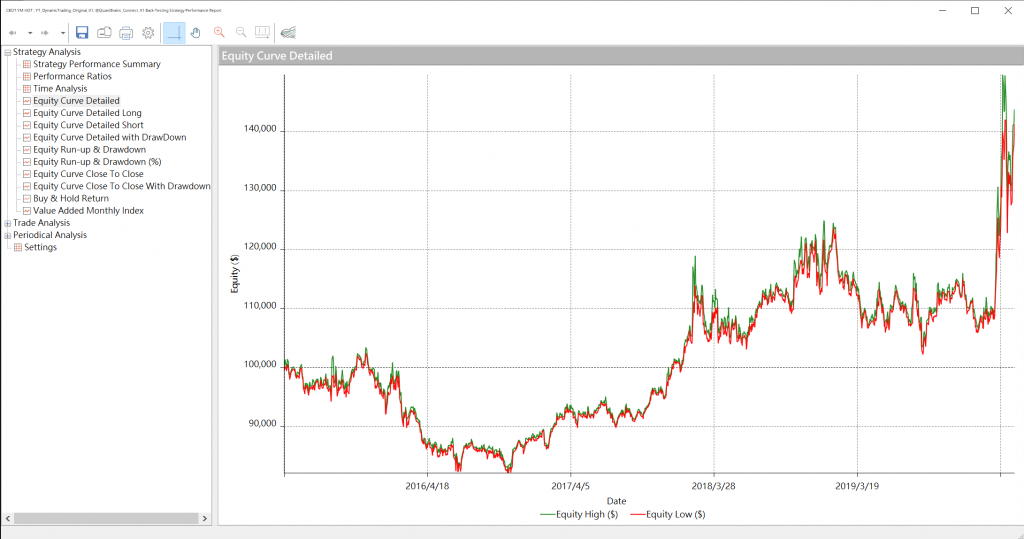The height and width of the screenshot is (539, 1024).
Task: Click the 3D chart view icon
Action: tap(288, 33)
